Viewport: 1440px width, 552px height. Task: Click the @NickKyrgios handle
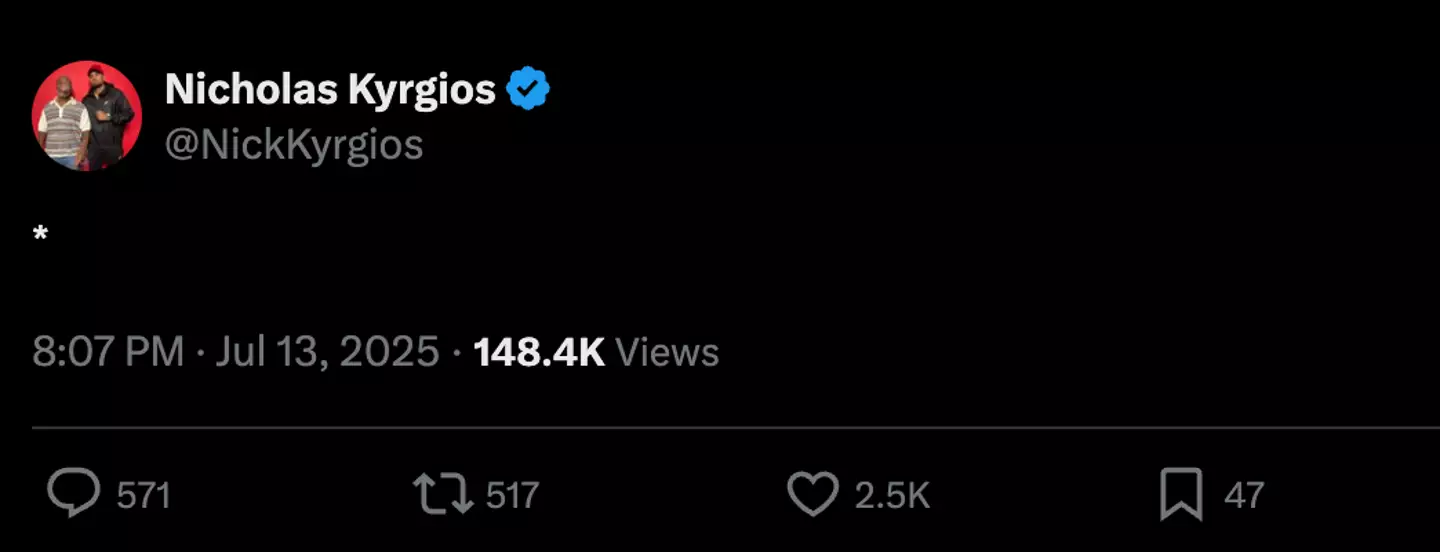pos(294,146)
